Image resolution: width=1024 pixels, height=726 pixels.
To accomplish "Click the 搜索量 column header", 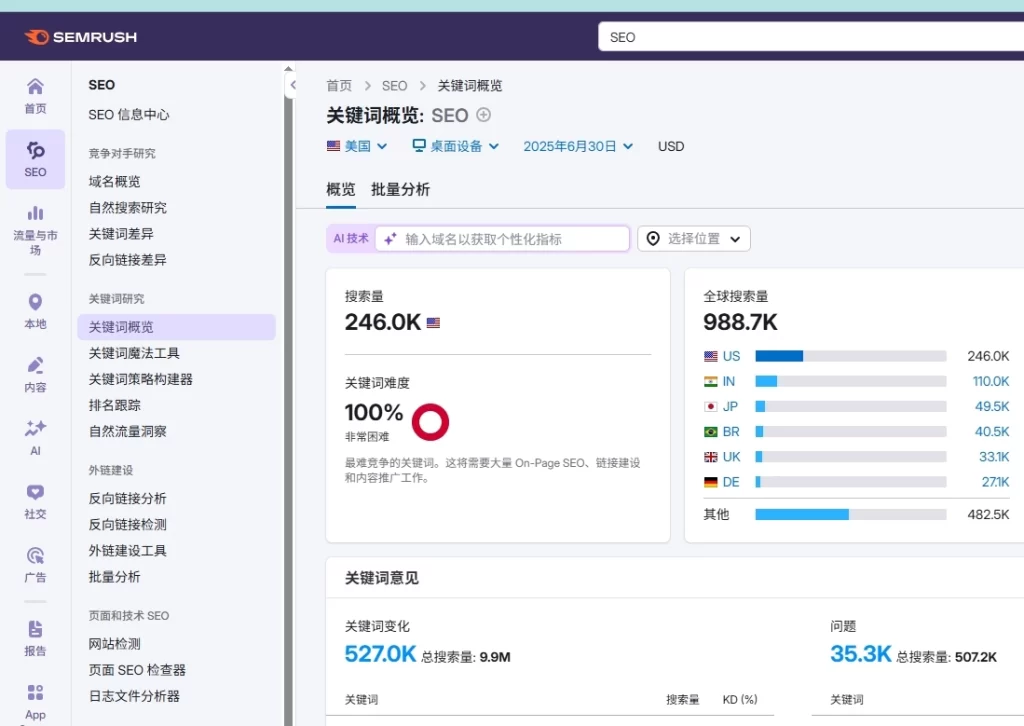I will click(x=682, y=700).
